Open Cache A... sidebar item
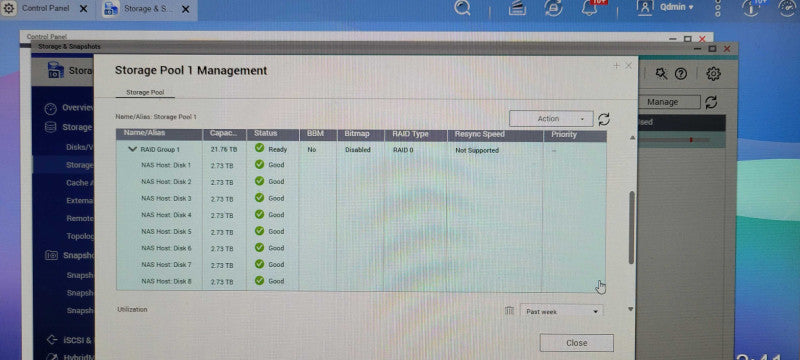Viewport: 800px width, 360px height. 80,183
